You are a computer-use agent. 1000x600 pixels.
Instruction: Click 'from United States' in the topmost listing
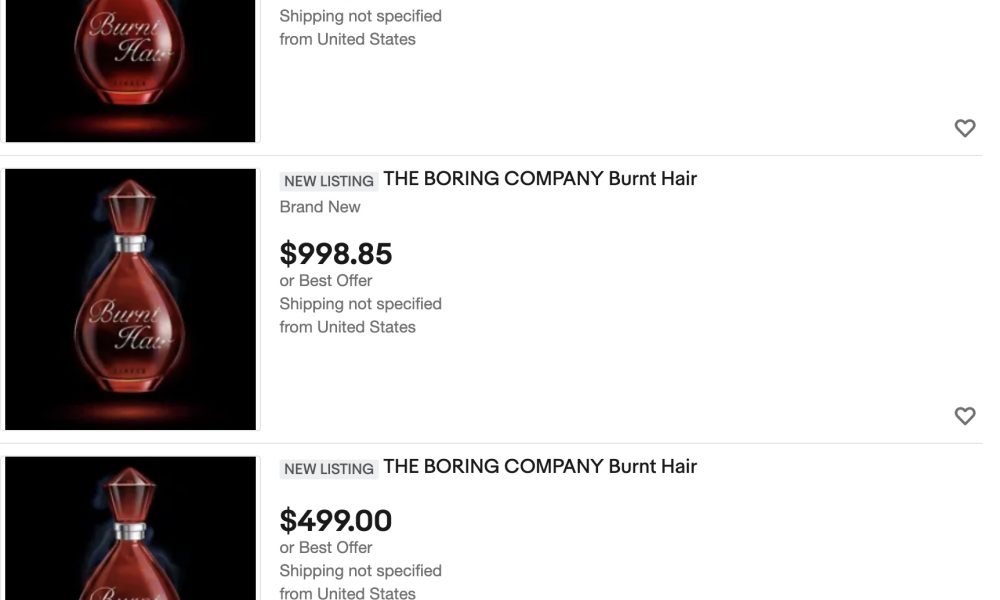348,40
